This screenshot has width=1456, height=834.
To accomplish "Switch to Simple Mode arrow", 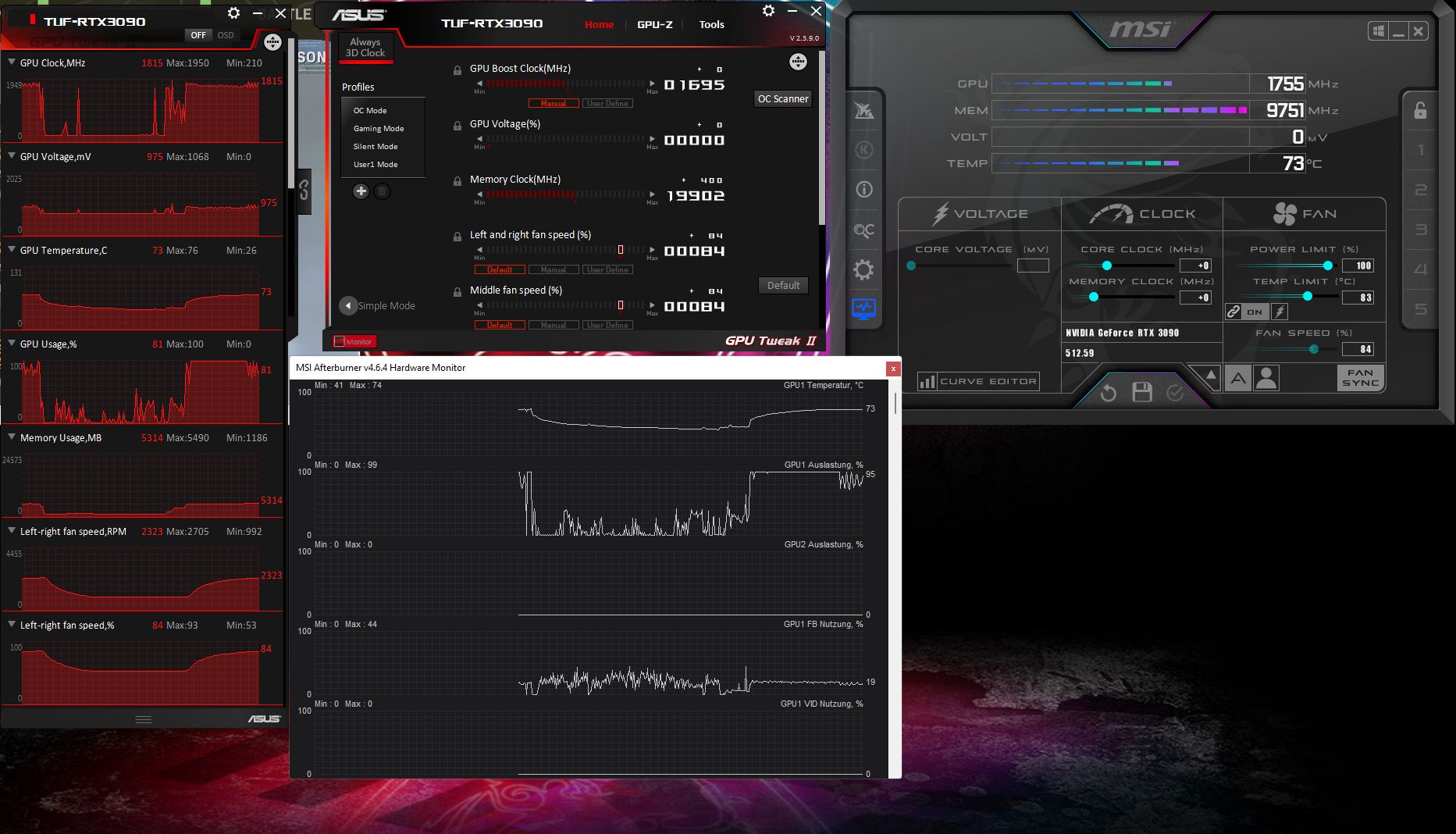I will (x=348, y=306).
